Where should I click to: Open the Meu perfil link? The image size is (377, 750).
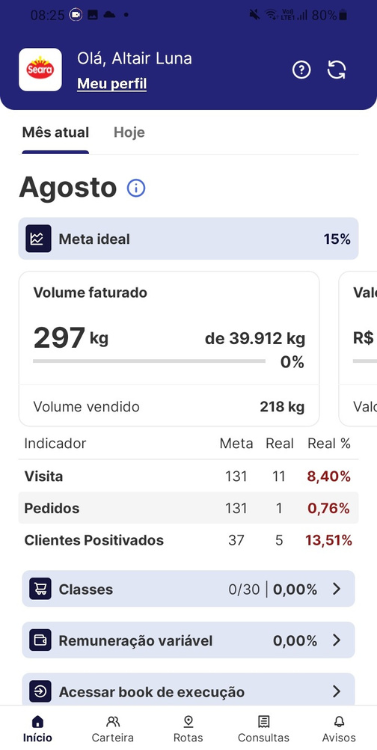click(112, 84)
